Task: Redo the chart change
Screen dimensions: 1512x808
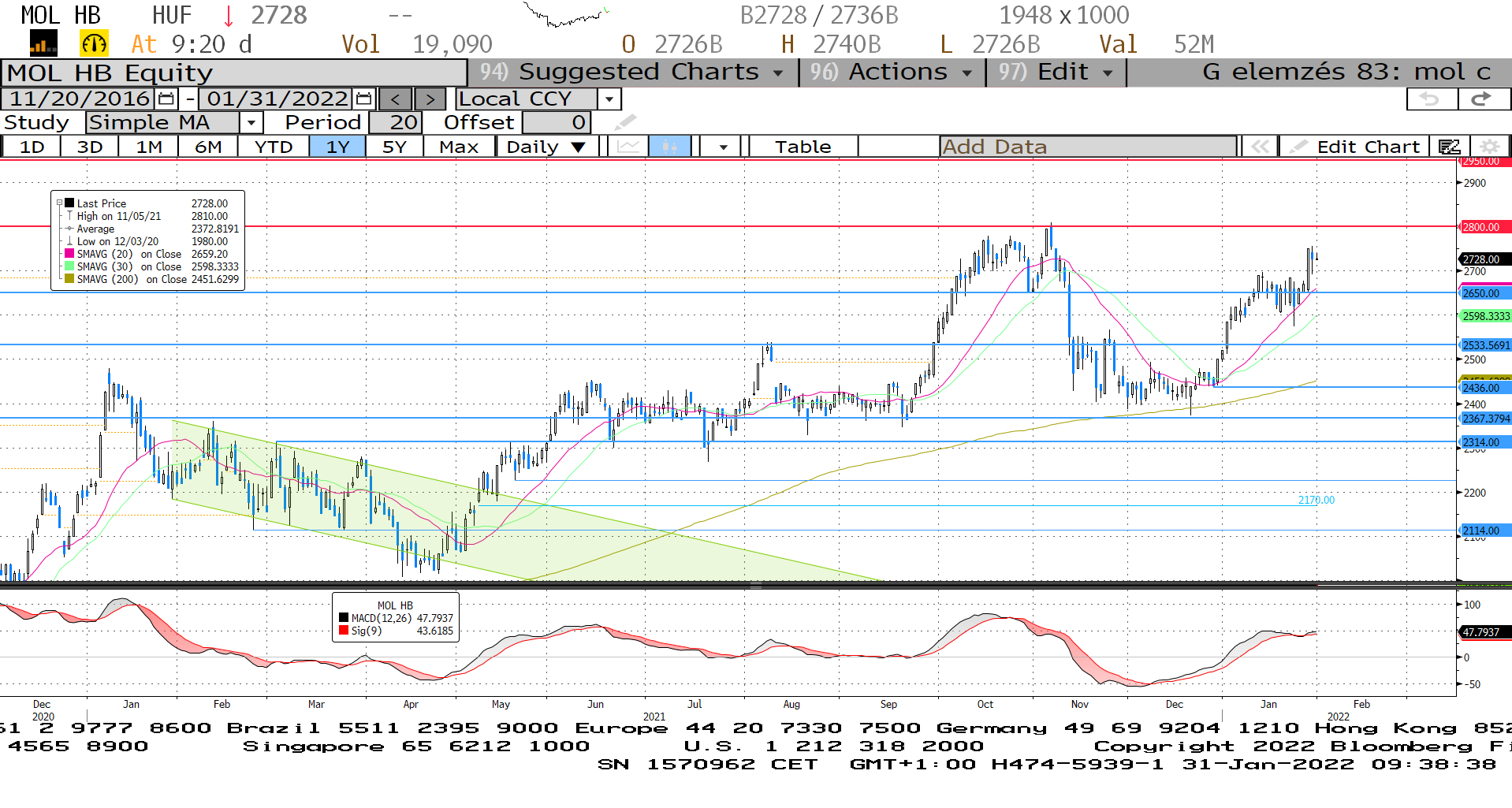Action: 1483,99
